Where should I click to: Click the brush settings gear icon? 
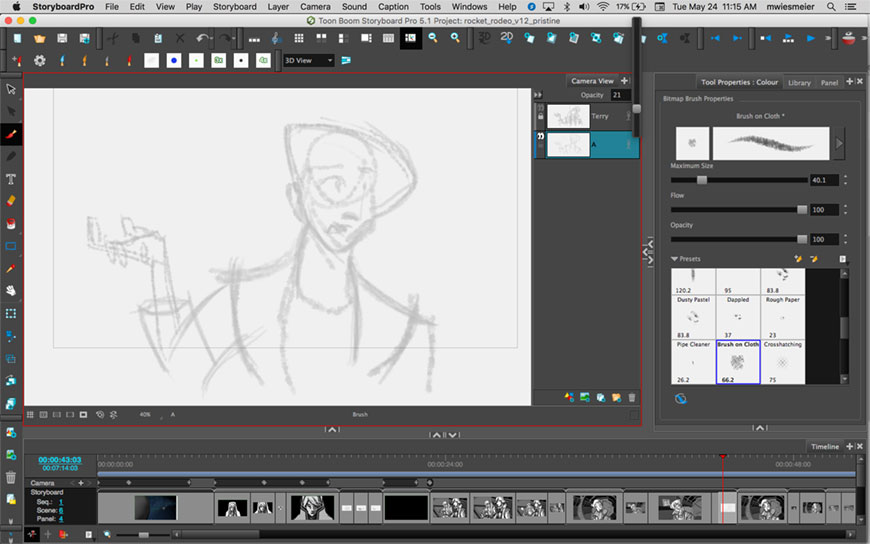(x=40, y=61)
